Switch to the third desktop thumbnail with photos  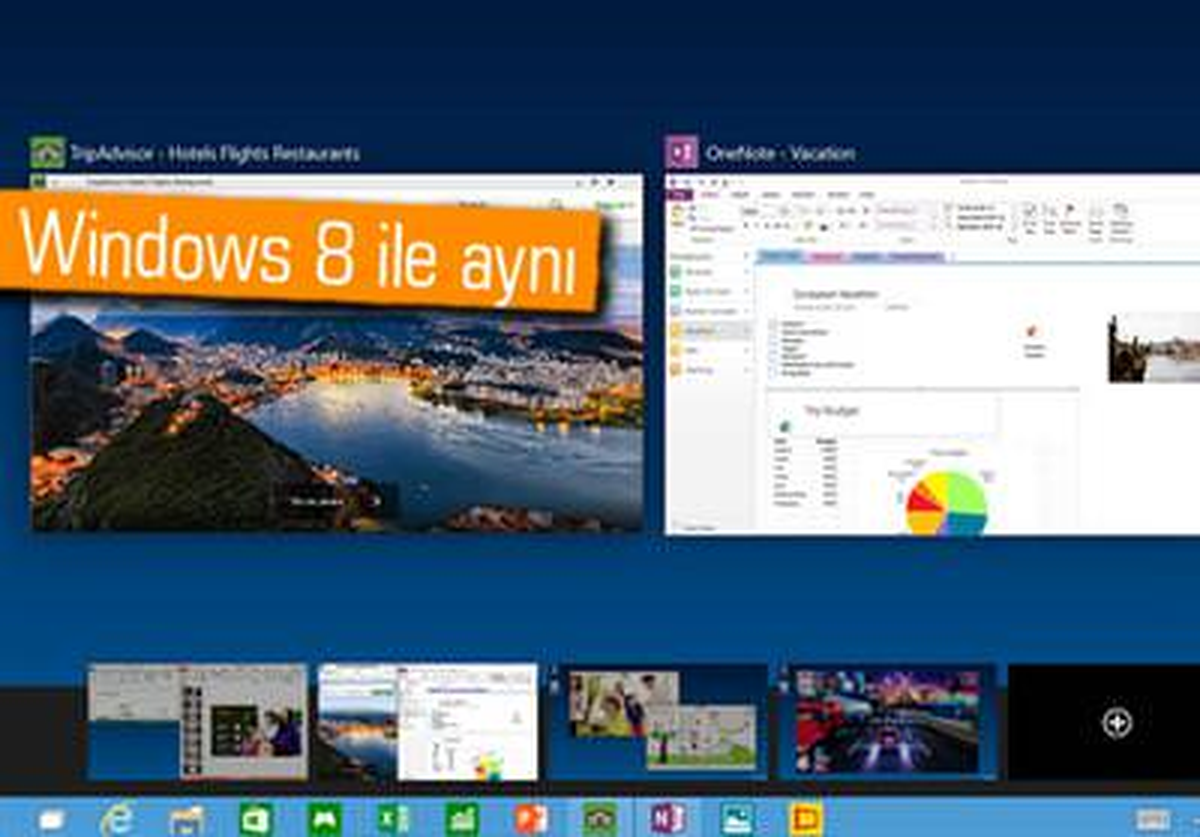tap(658, 722)
